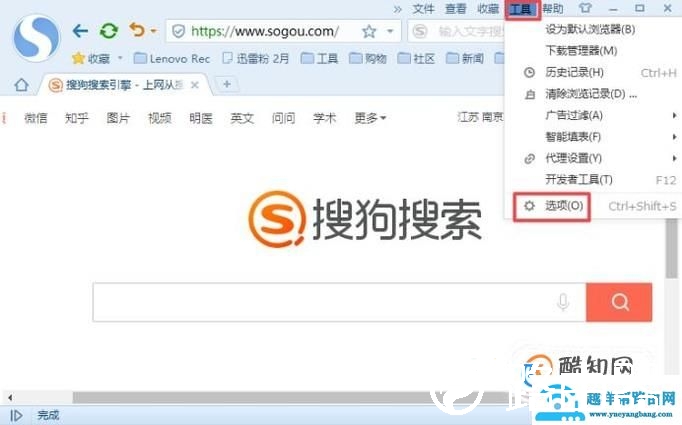This screenshot has height=425, width=682.
Task: Bookmark page with the star icon
Action: (369, 31)
